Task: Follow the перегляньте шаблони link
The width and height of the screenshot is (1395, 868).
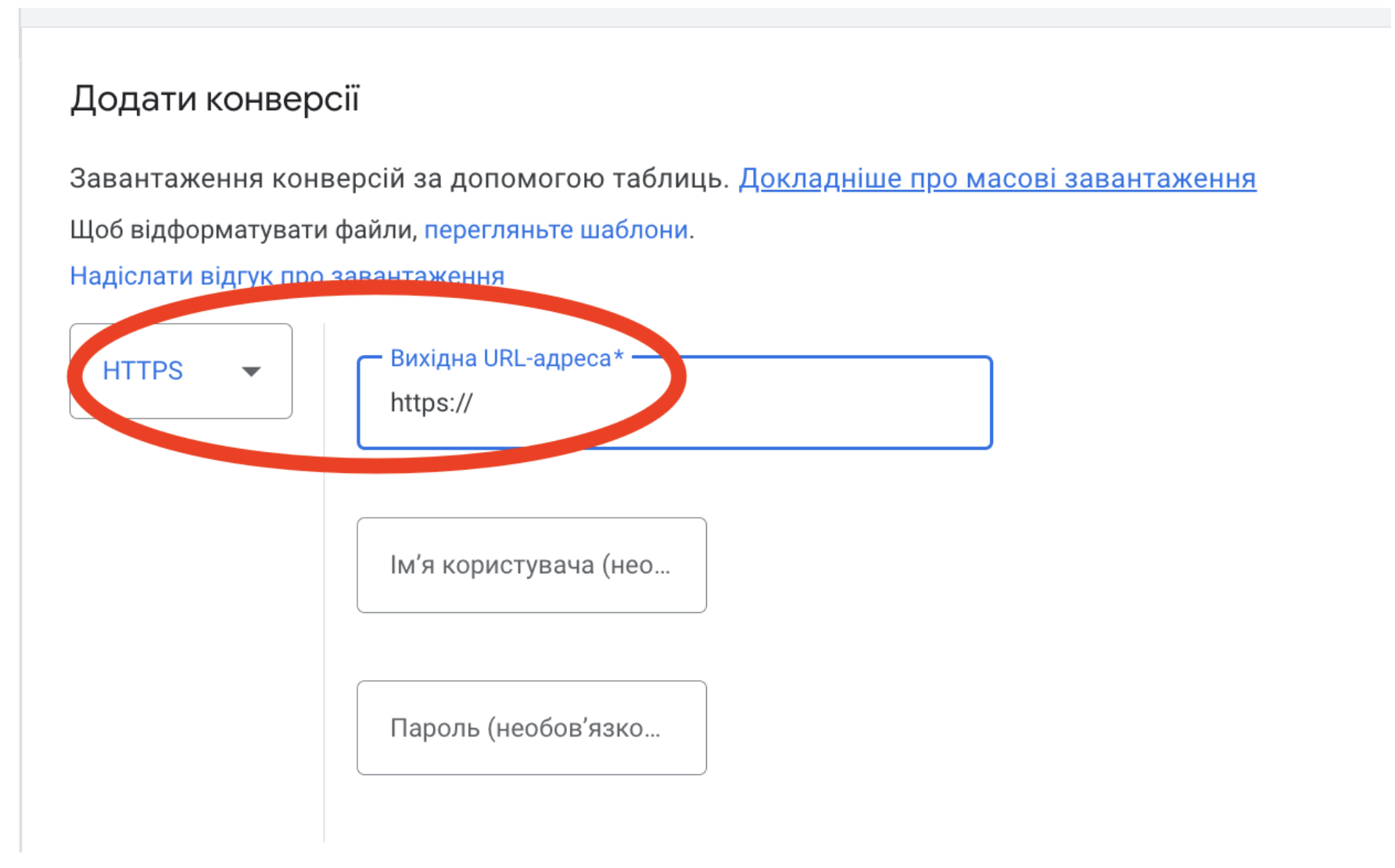Action: [556, 230]
